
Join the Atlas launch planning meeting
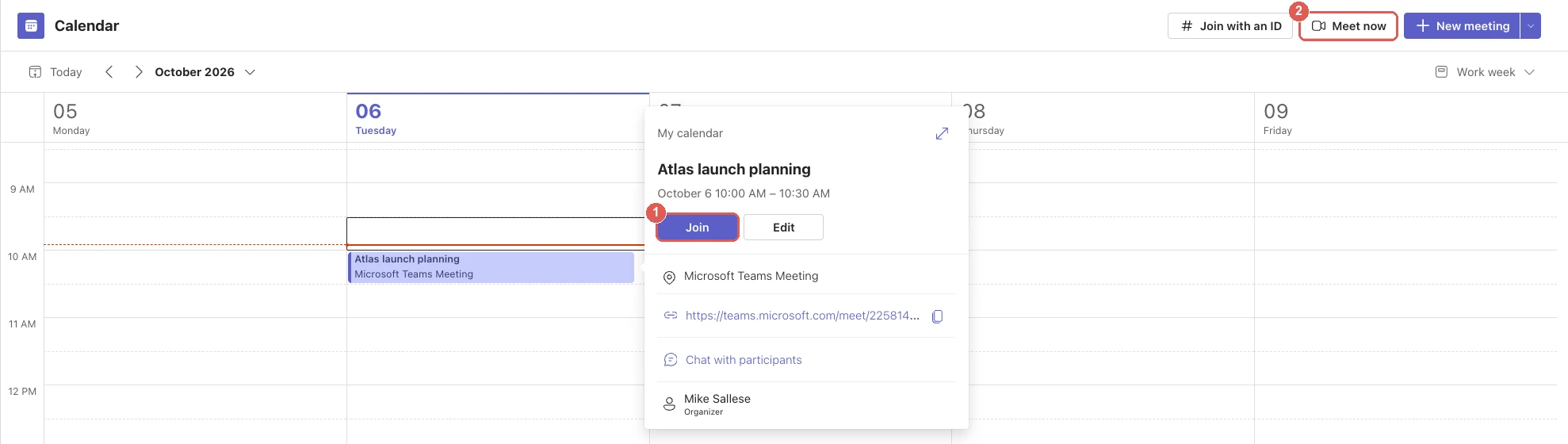point(698,228)
